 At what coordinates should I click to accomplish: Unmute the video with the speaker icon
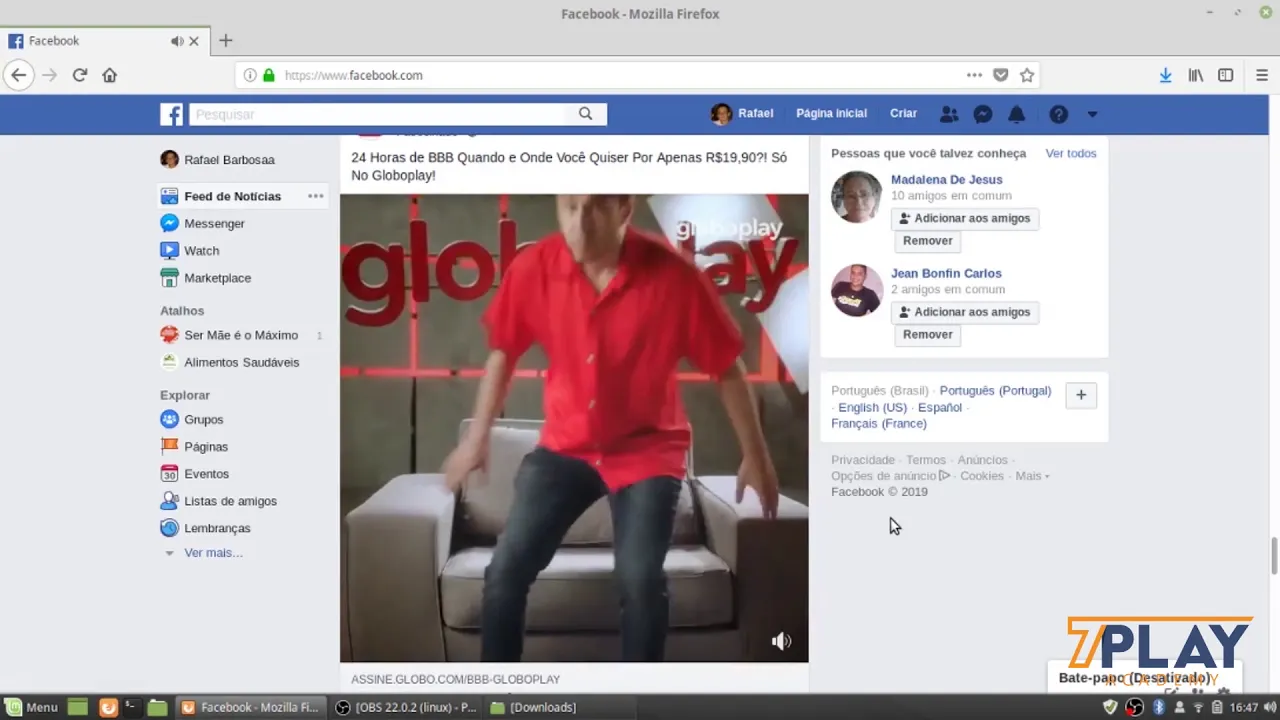pyautogui.click(x=781, y=641)
